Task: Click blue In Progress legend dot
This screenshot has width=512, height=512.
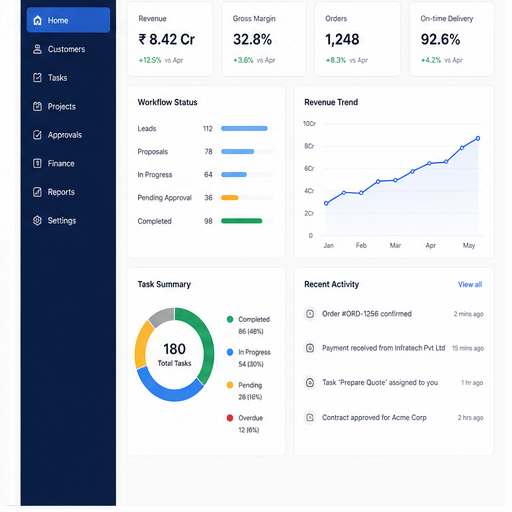Action: [230, 352]
